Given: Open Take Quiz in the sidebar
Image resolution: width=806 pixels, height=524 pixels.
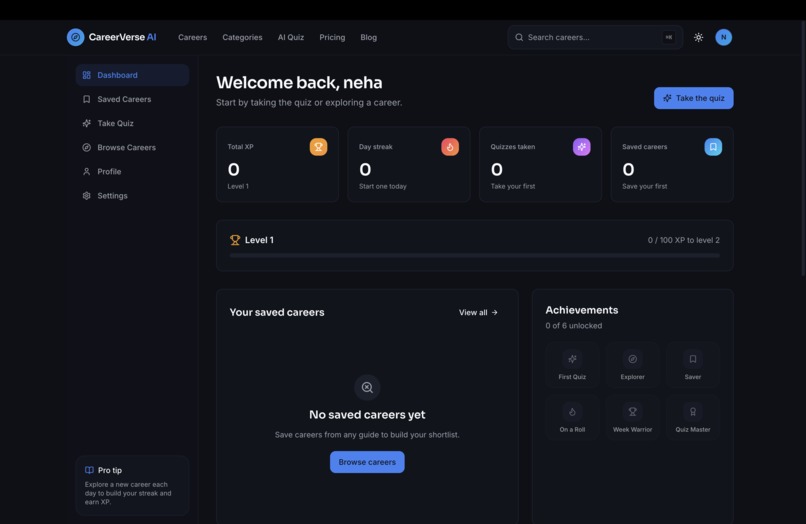Looking at the screenshot, I should (x=132, y=123).
